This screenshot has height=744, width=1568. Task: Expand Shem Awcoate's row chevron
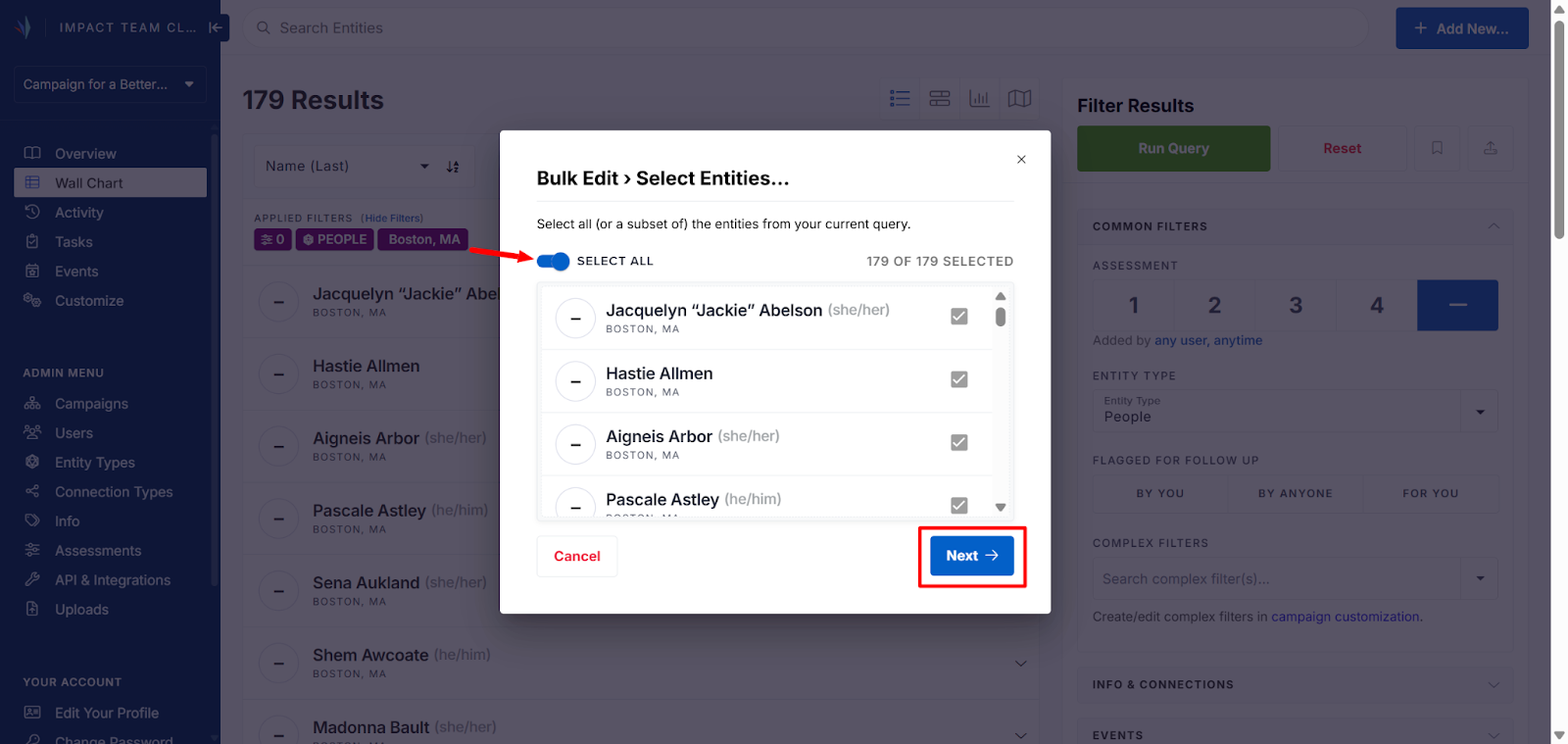(x=1020, y=664)
